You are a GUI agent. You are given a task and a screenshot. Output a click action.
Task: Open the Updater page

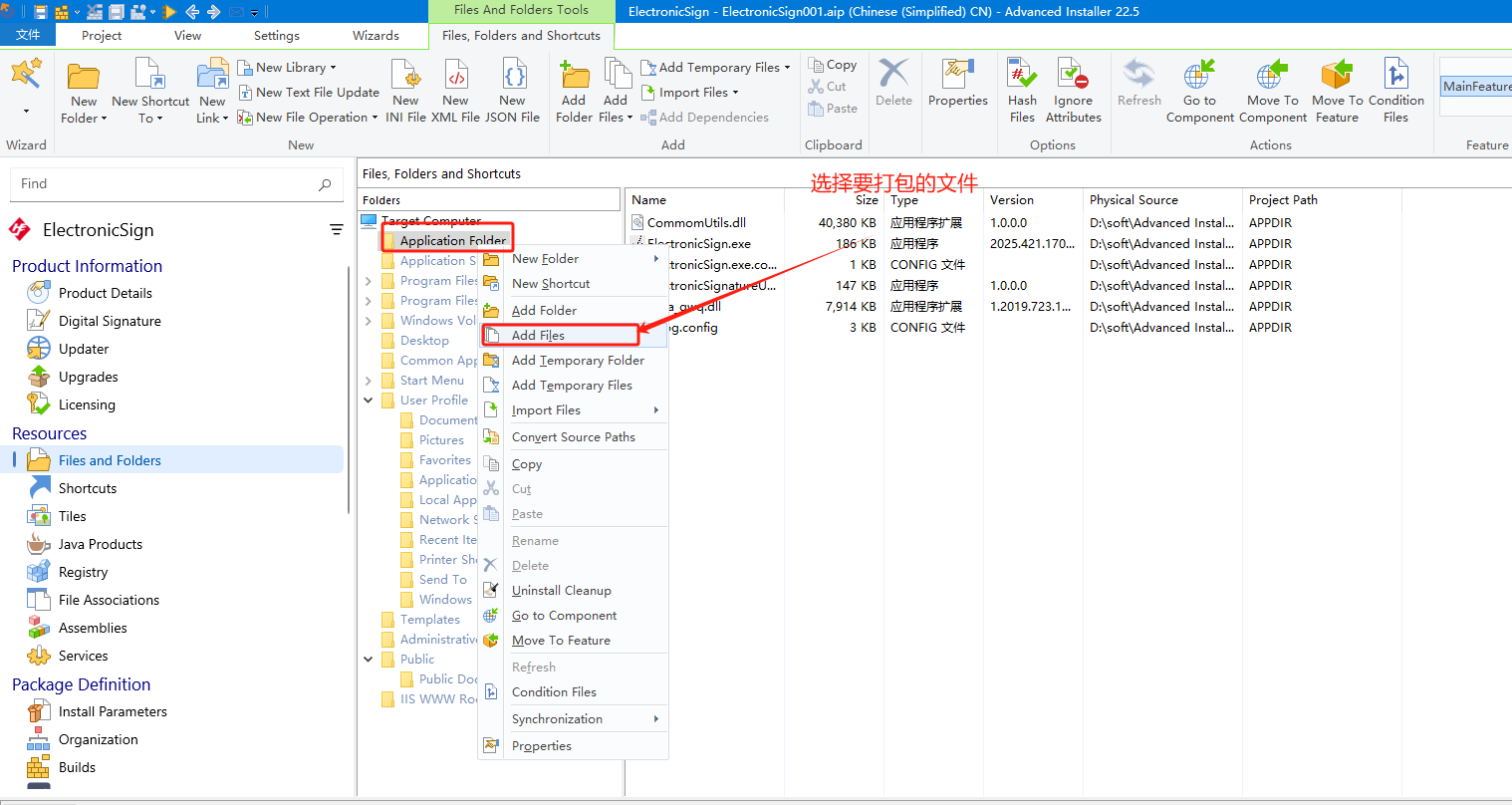(84, 349)
